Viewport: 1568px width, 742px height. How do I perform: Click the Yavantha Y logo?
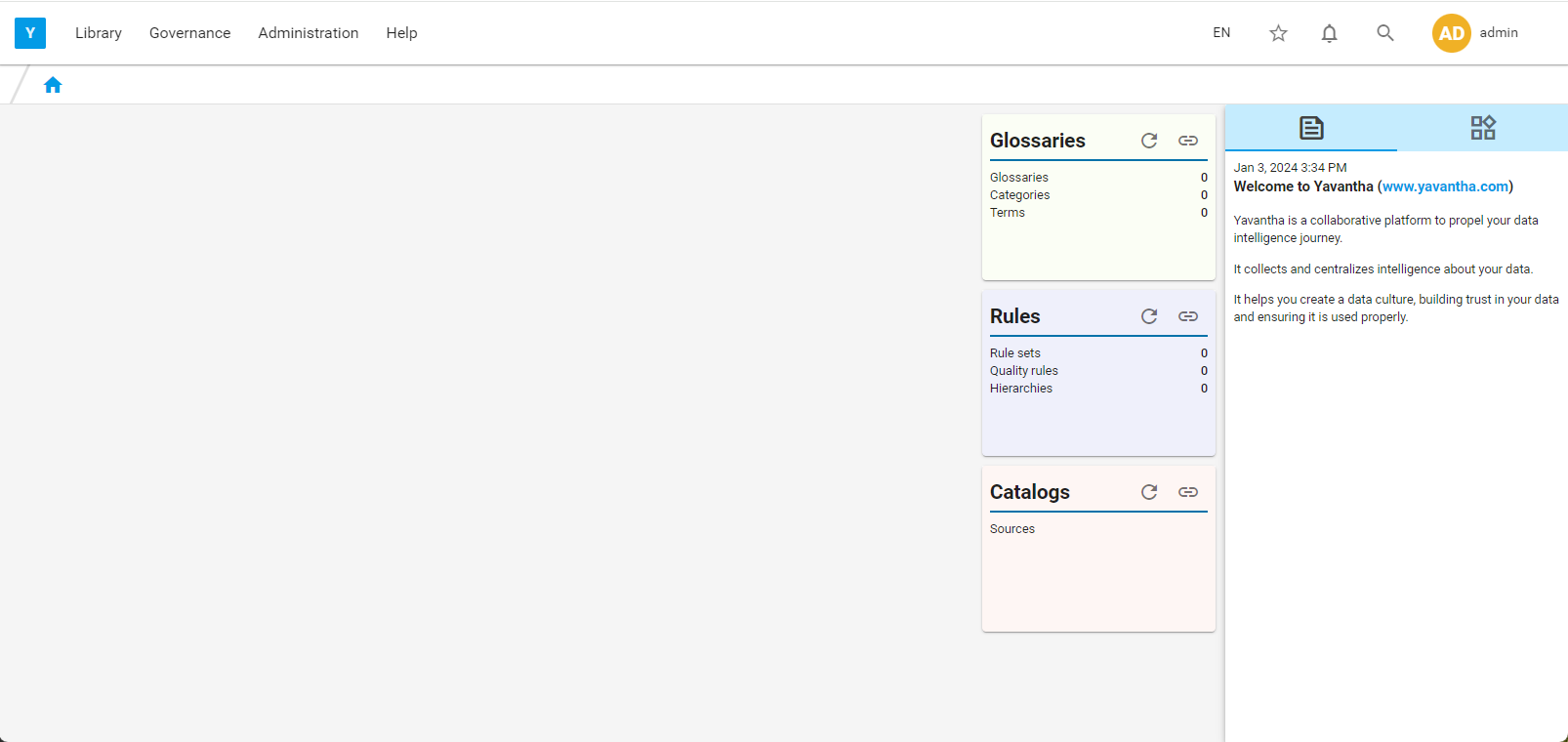click(x=30, y=33)
